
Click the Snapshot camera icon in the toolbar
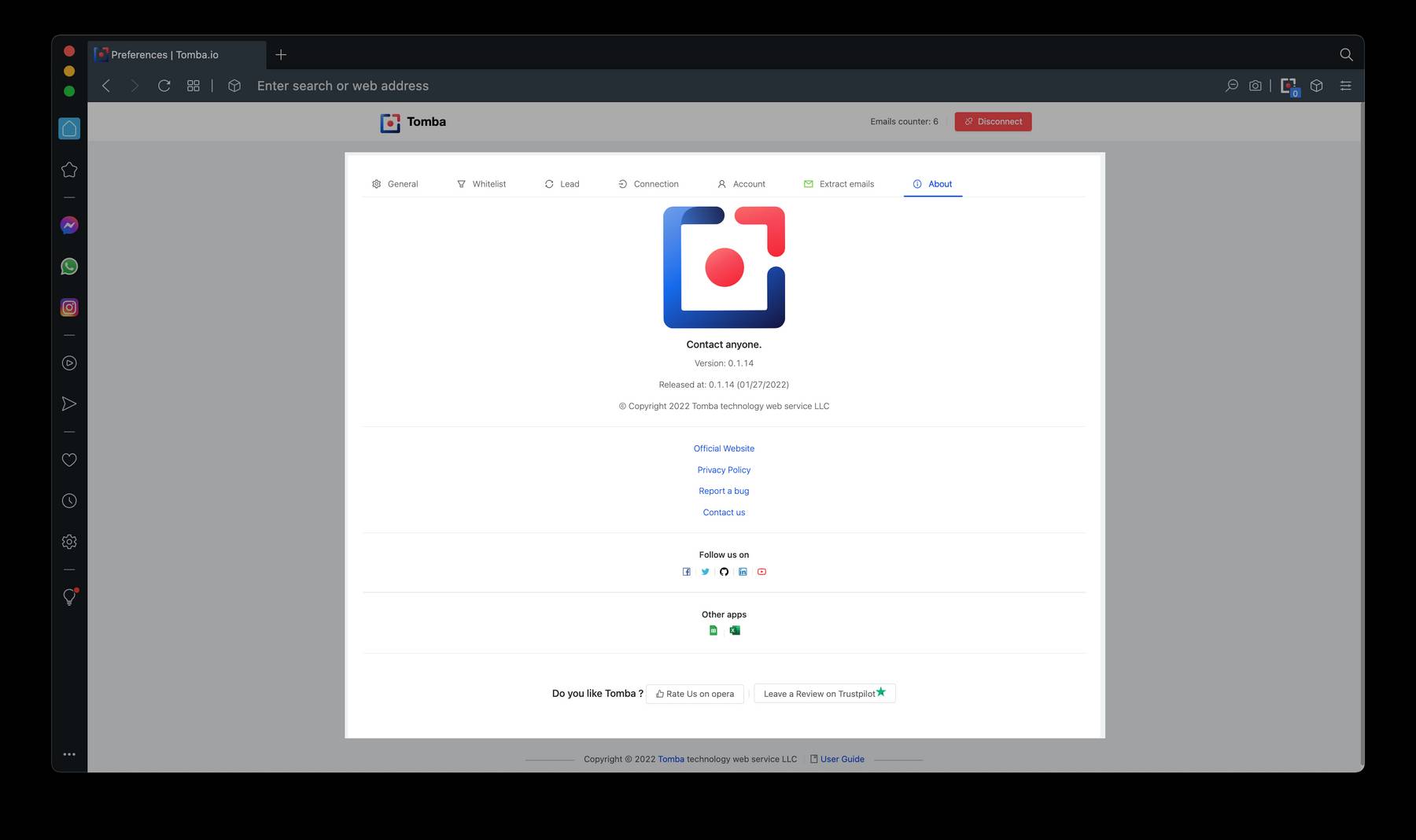[1256, 86]
